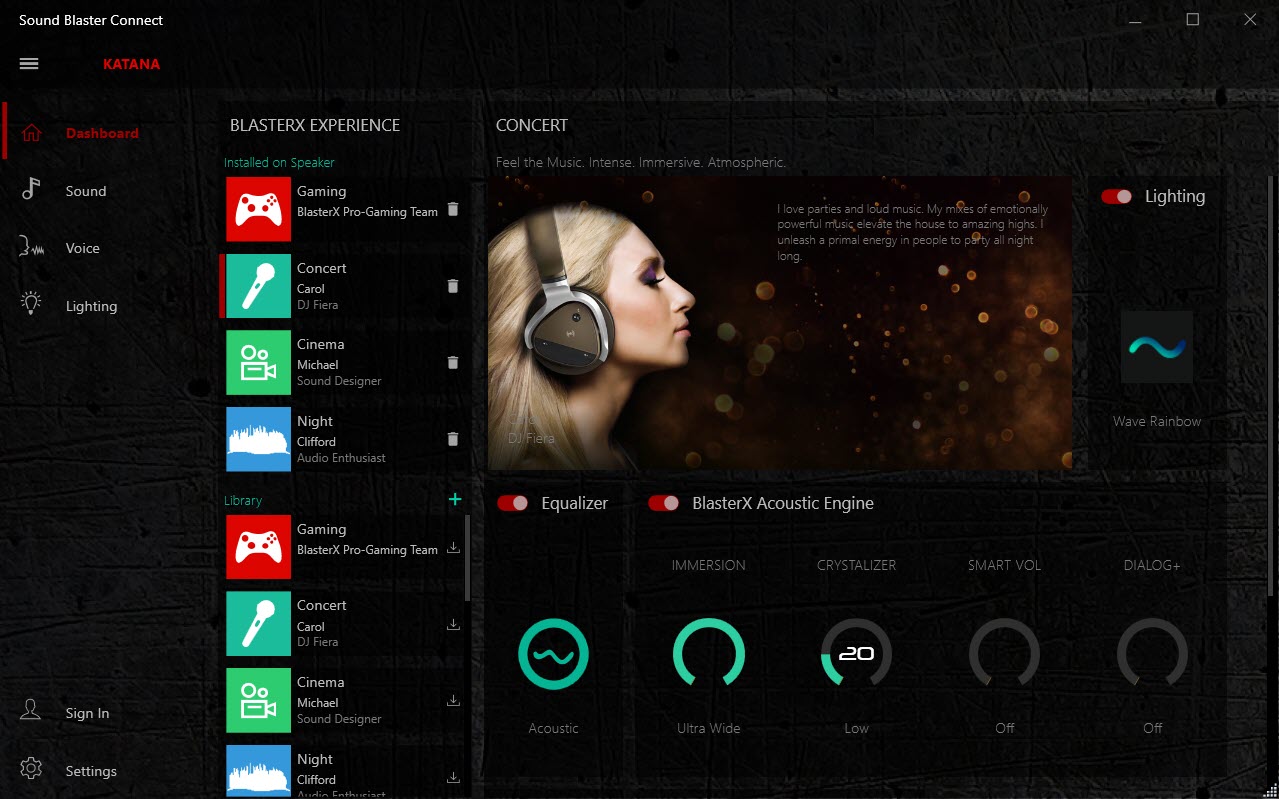This screenshot has height=799, width=1279.
Task: Click the Lighting bulb icon in sidebar
Action: coord(32,305)
